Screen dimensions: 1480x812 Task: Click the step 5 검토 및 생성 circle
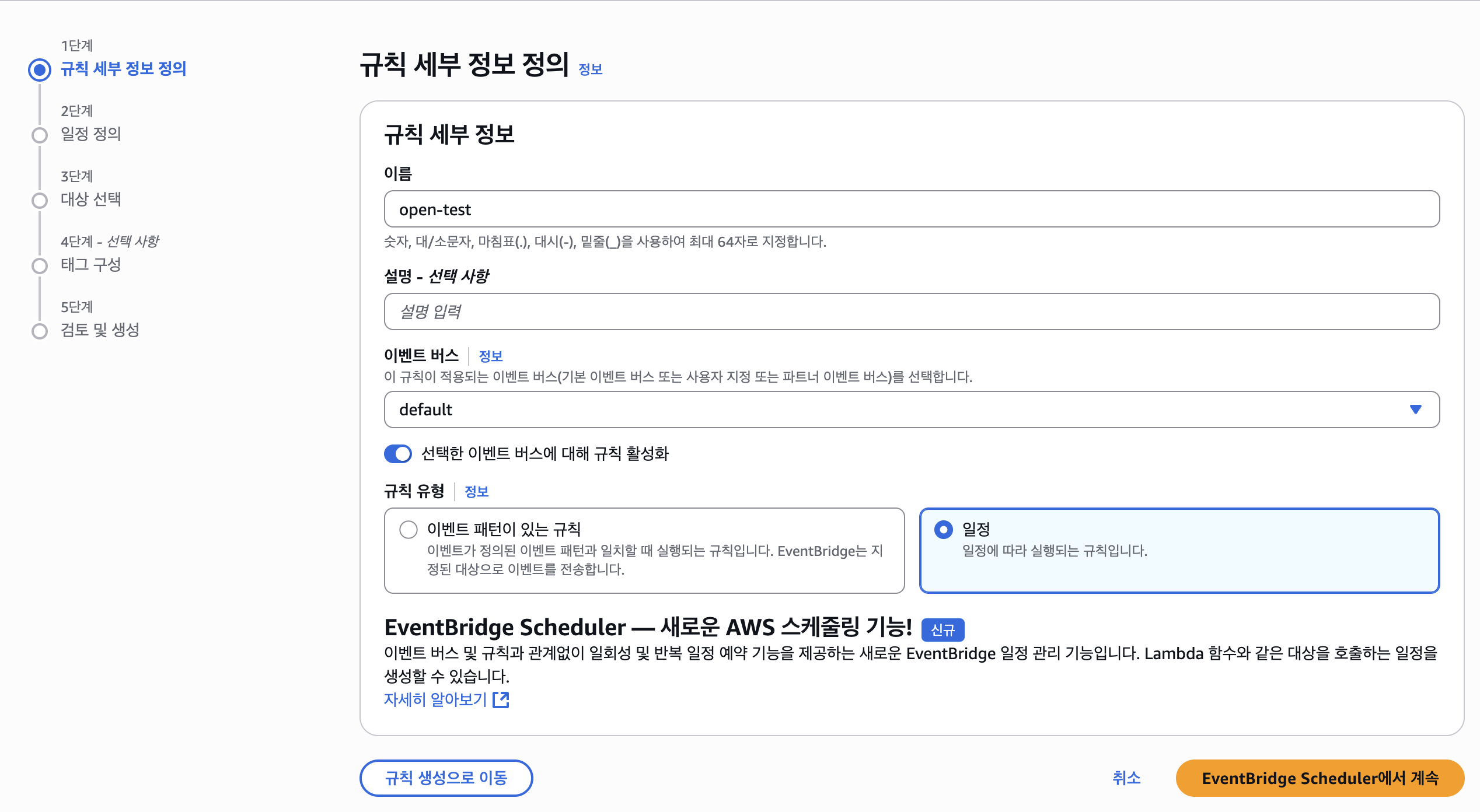click(40, 331)
